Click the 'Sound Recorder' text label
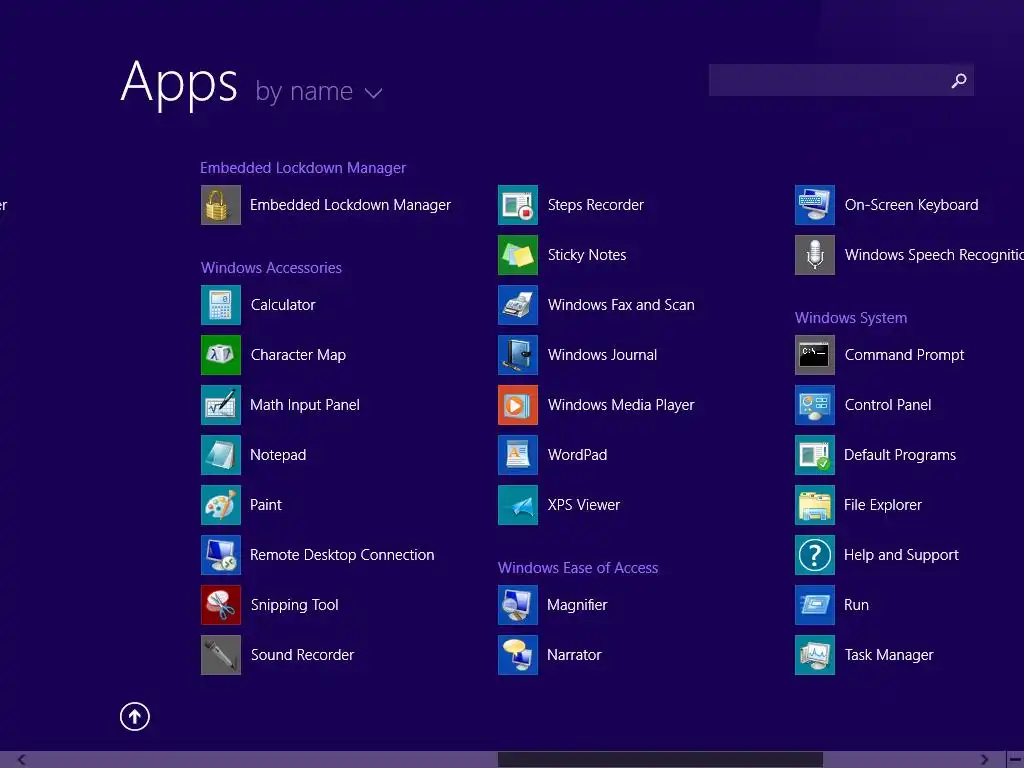 (302, 655)
